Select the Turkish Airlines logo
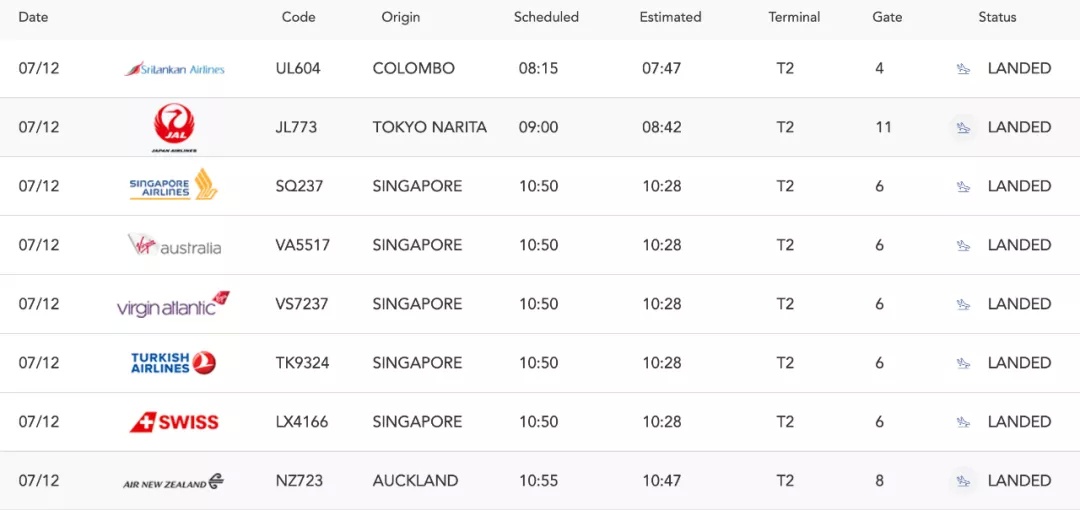The width and height of the screenshot is (1080, 510). coord(174,363)
